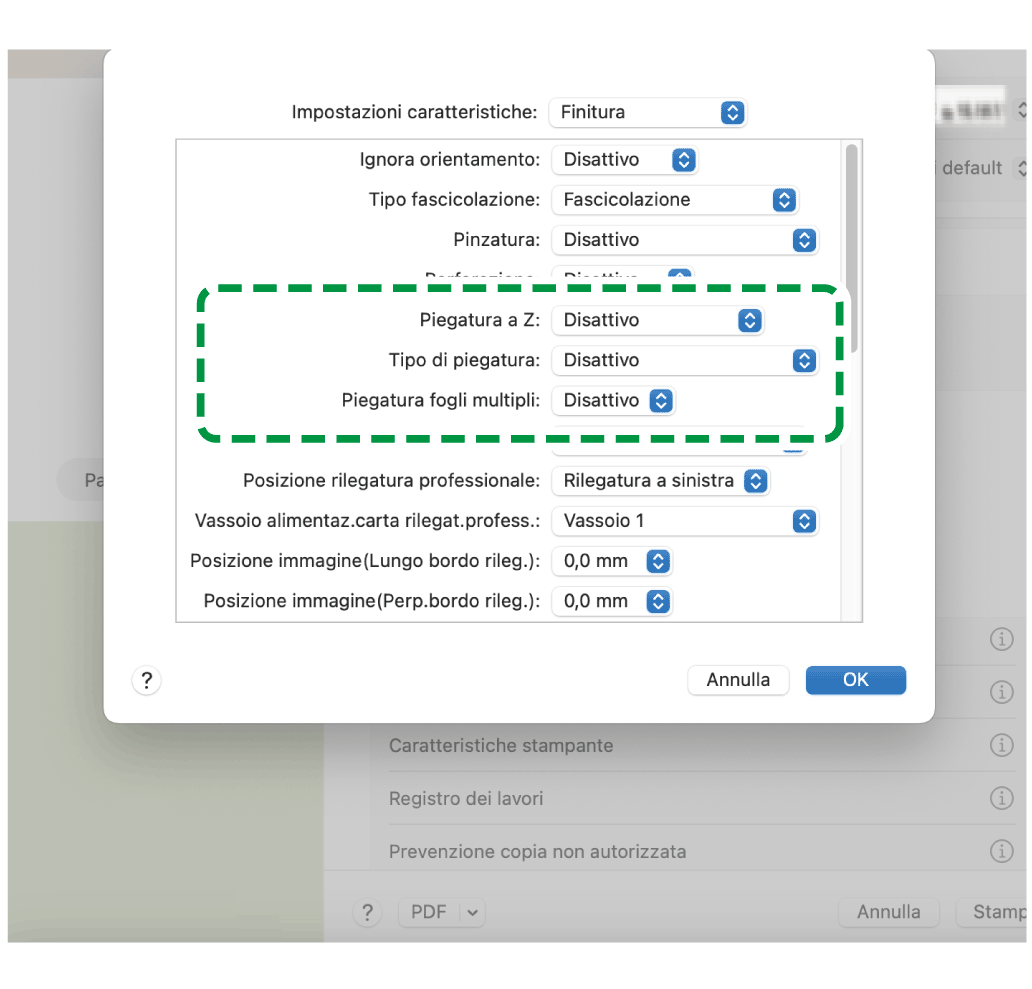
Task: Open the Pinzatura dropdown
Action: (x=684, y=240)
